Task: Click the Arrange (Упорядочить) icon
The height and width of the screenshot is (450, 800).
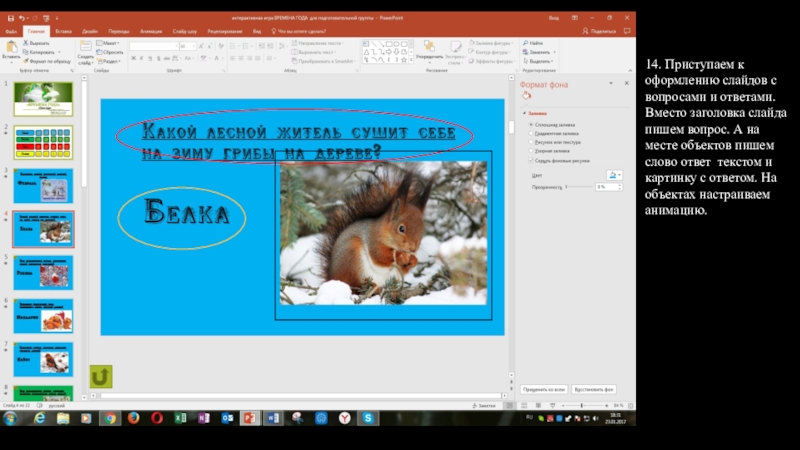Action: tap(430, 50)
